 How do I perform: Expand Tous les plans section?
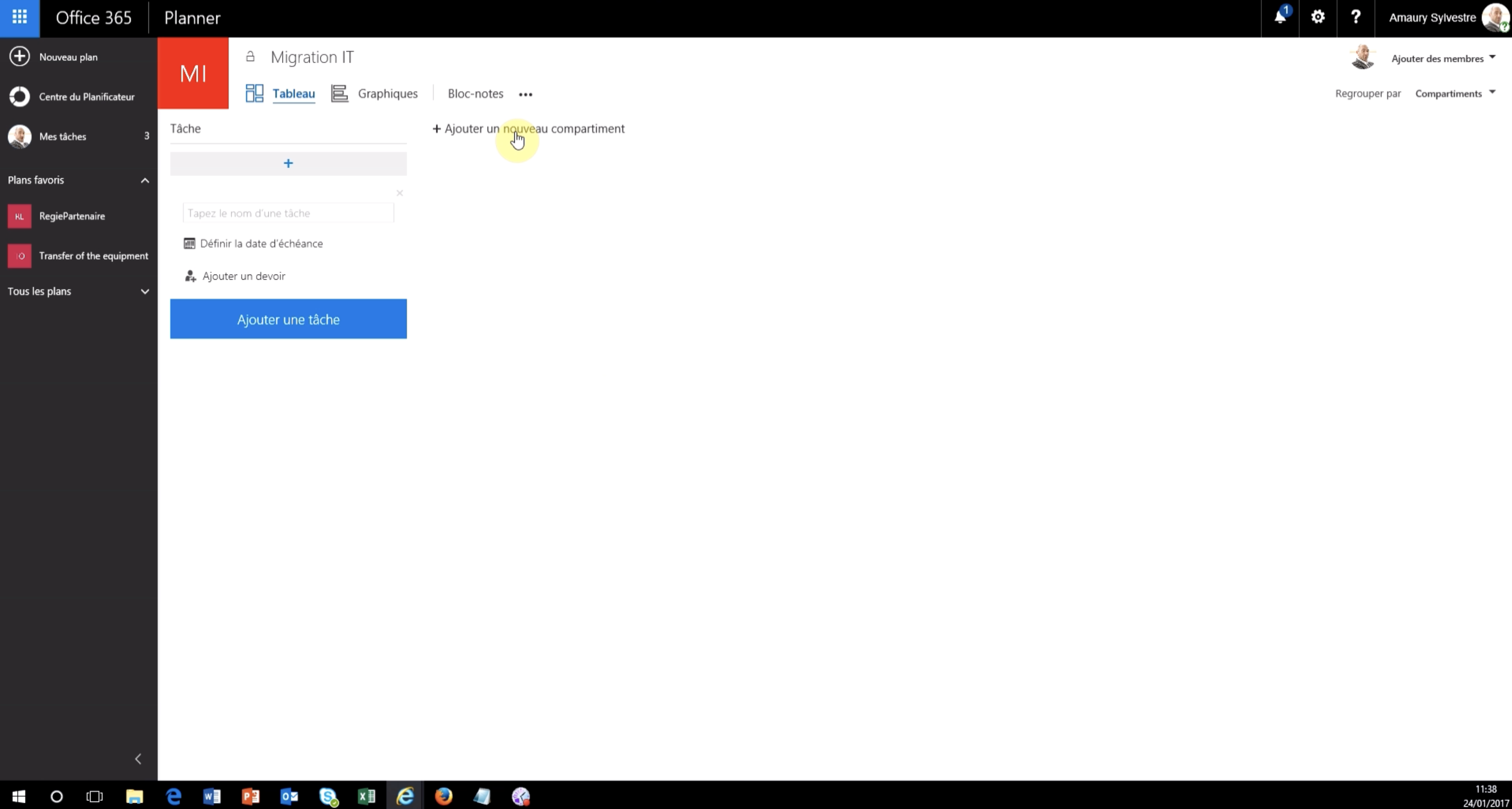[144, 291]
